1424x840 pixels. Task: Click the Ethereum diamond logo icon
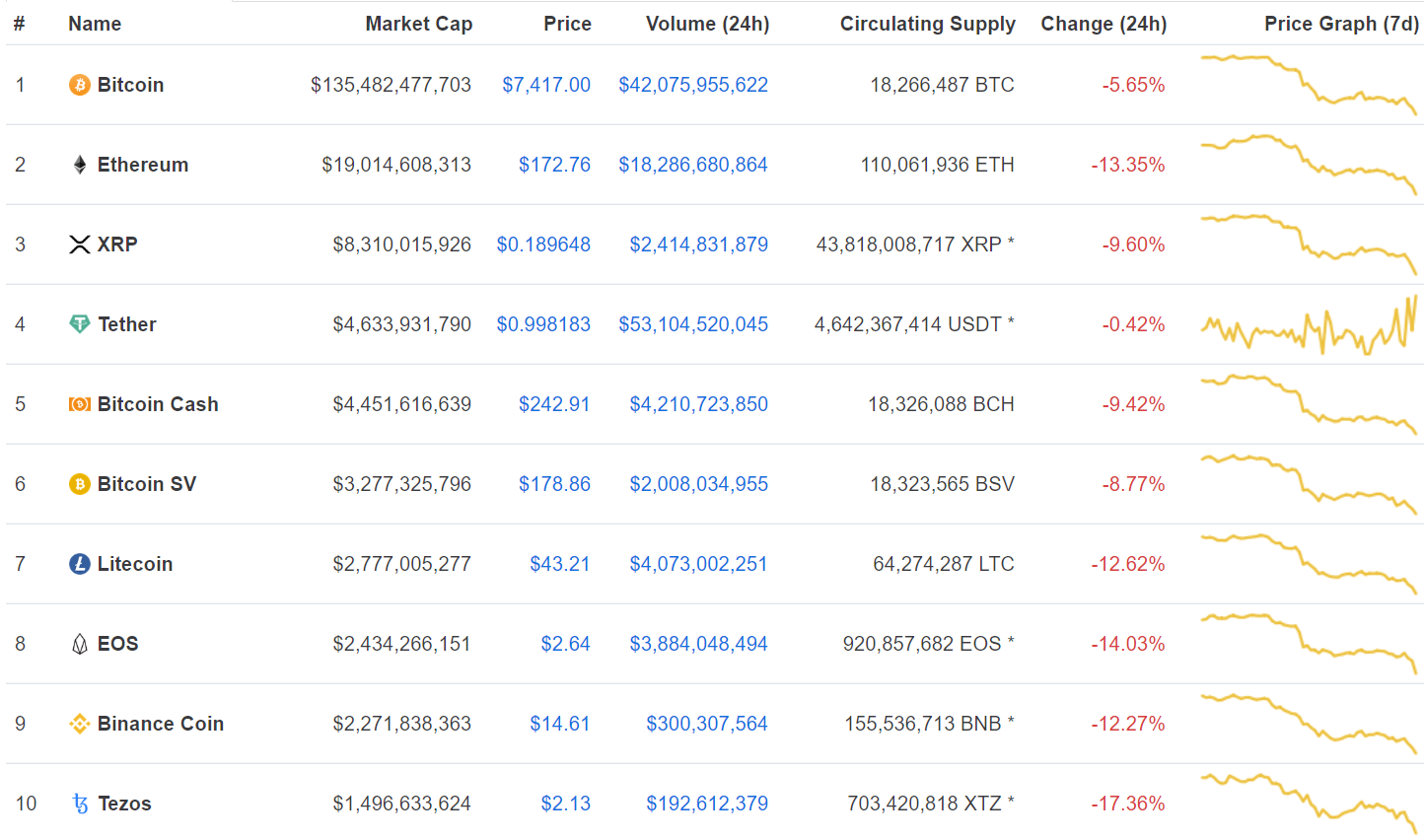(x=80, y=165)
